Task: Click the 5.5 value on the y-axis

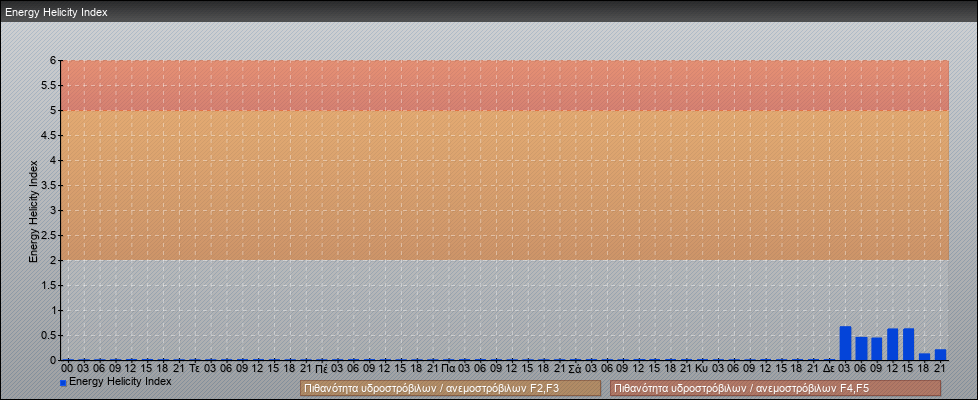Action: [x=49, y=85]
